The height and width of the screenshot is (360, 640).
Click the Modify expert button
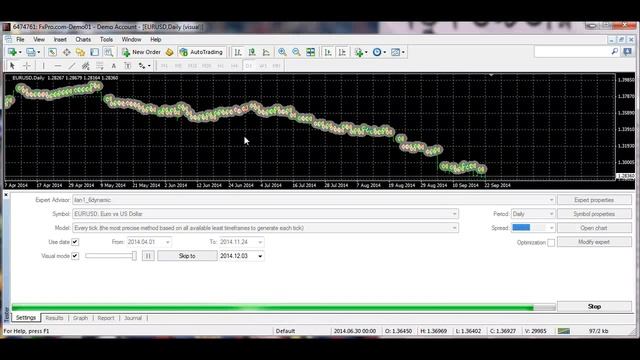[594, 242]
